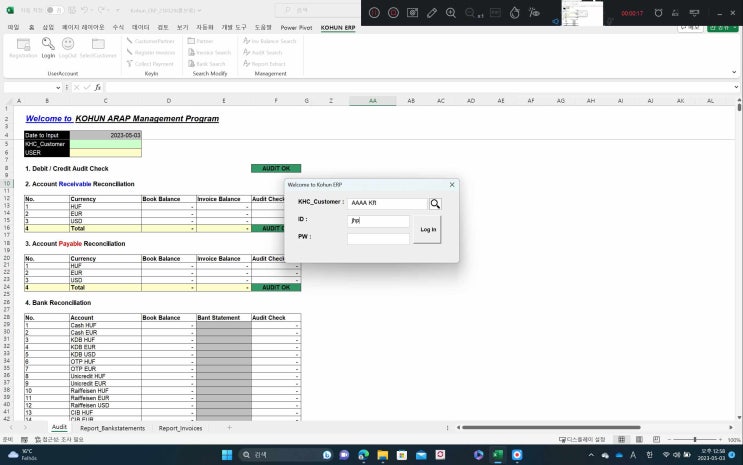The width and height of the screenshot is (743, 465).
Task: Open the Windows Start menu
Action: click(x=227, y=454)
